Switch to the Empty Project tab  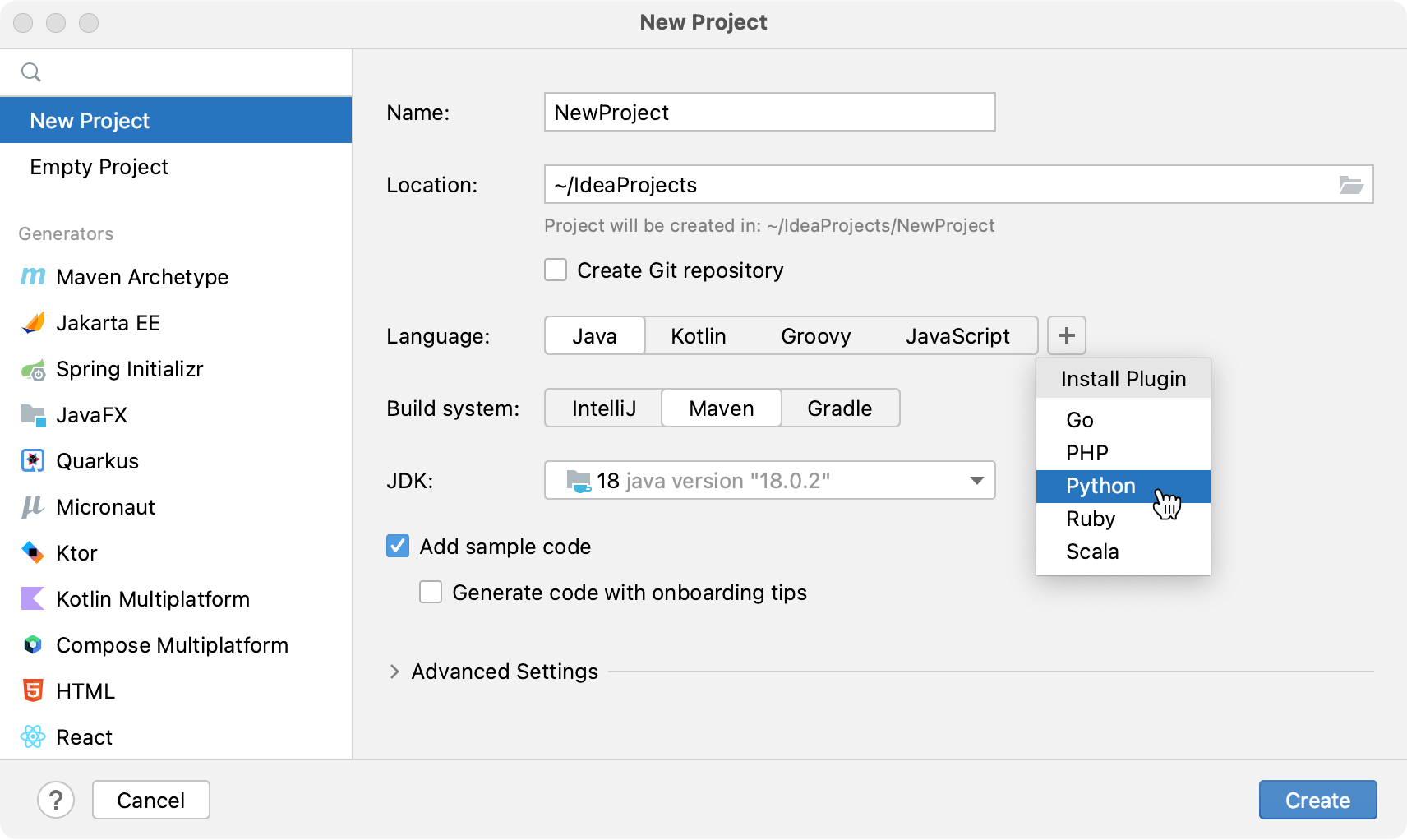[x=99, y=167]
